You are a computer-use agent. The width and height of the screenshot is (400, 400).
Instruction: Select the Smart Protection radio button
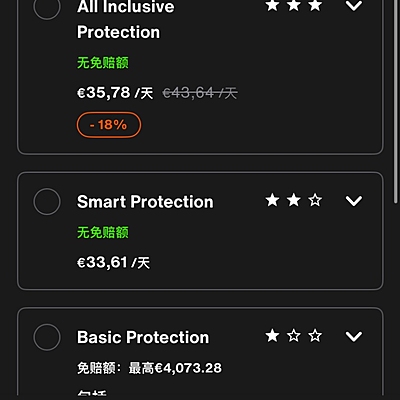click(47, 202)
